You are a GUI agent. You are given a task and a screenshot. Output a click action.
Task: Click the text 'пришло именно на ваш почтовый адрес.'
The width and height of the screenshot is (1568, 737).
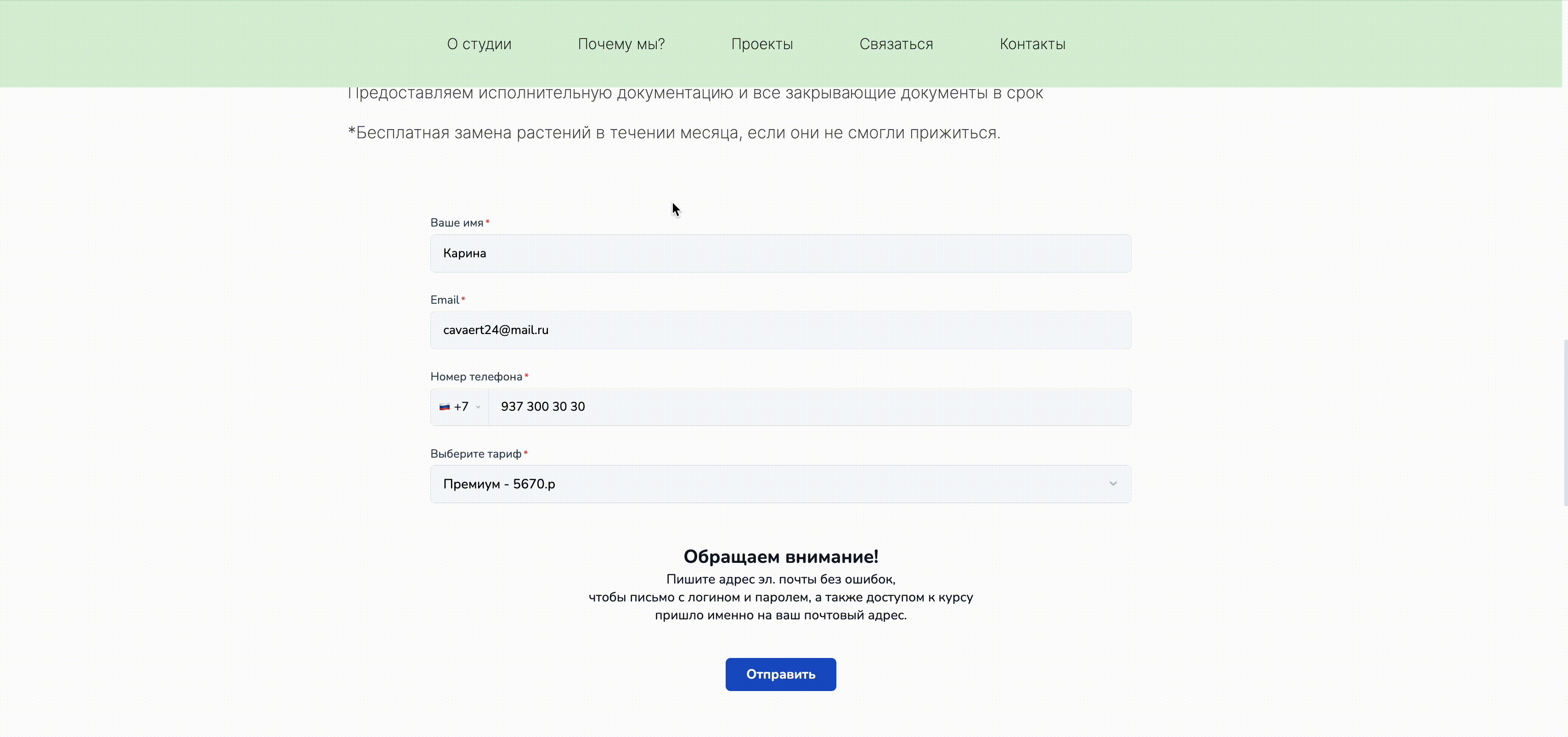coord(780,615)
